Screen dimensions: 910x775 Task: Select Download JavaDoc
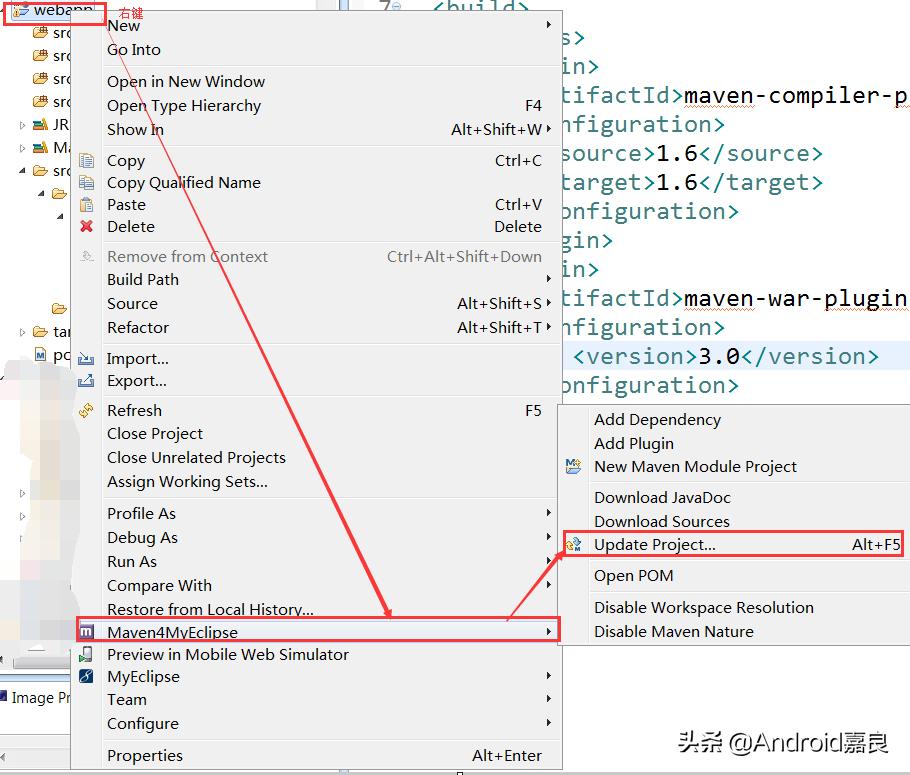[734, 498]
